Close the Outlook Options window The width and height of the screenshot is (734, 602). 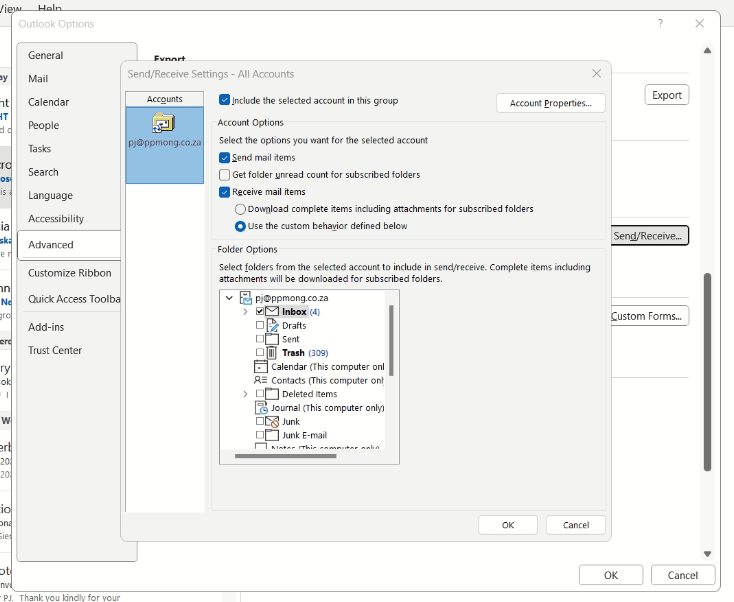(699, 23)
